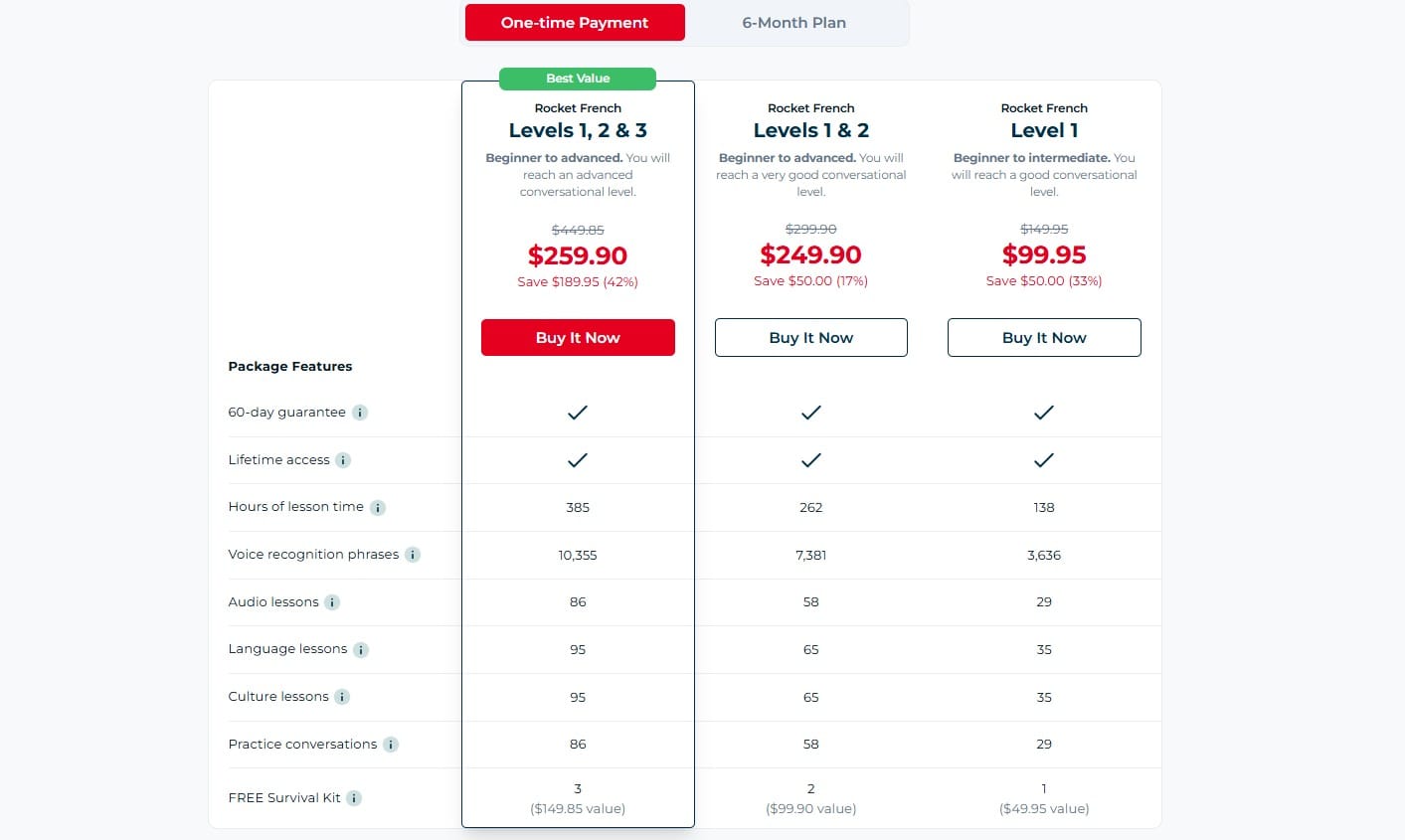Click the $249.90 Levels 1 & 2 price
This screenshot has width=1405, height=840.
point(810,255)
